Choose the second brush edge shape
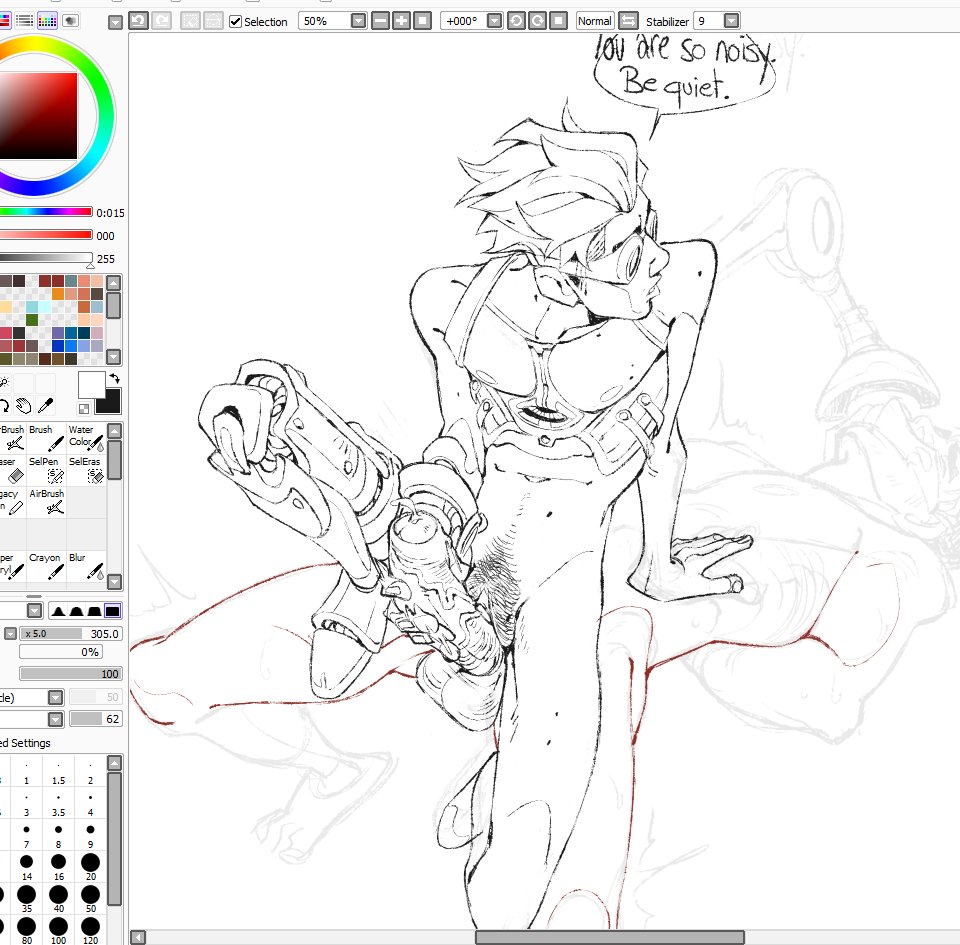This screenshot has height=945, width=960. (77, 611)
